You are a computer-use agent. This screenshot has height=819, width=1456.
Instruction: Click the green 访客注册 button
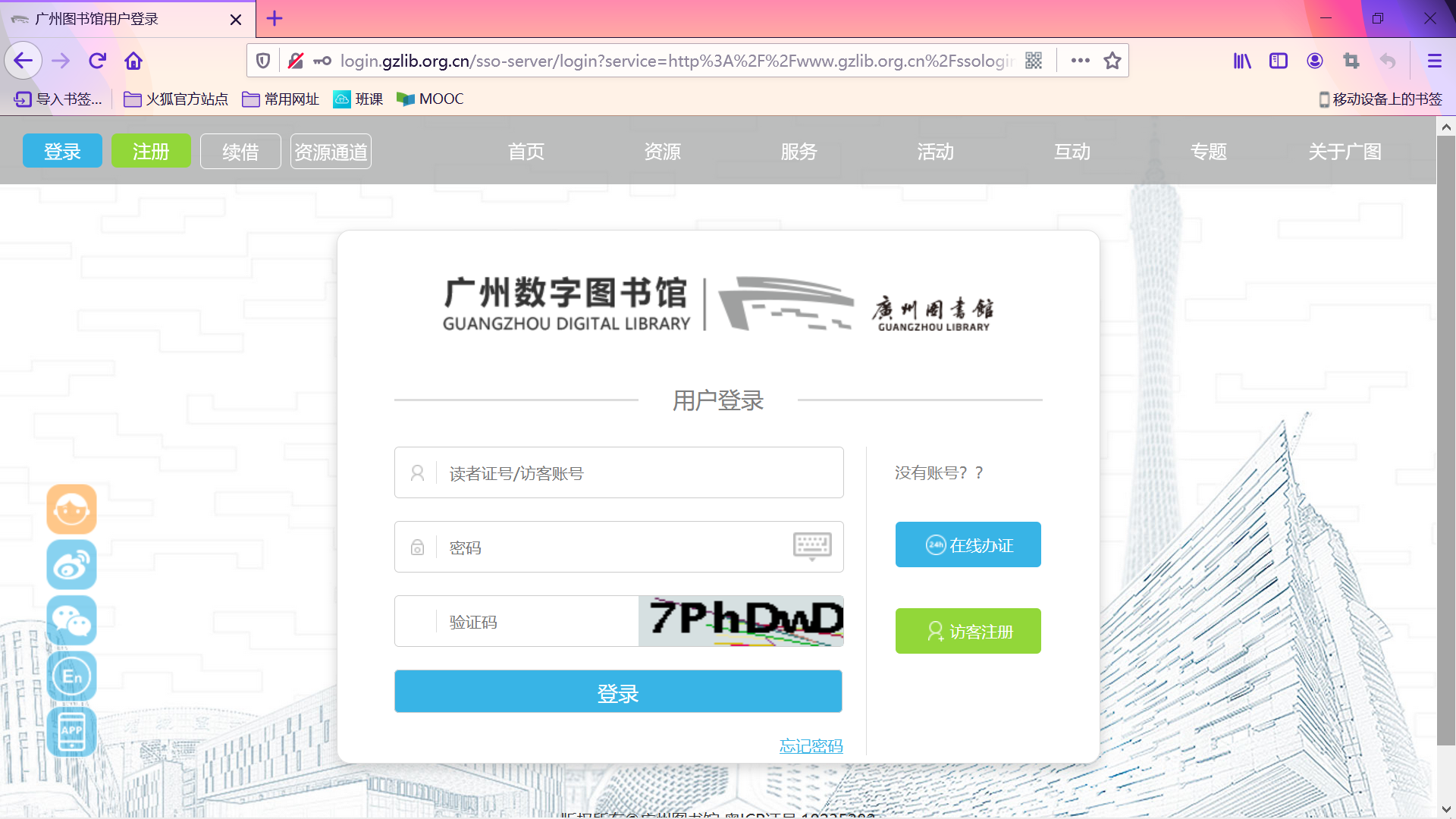coord(968,631)
